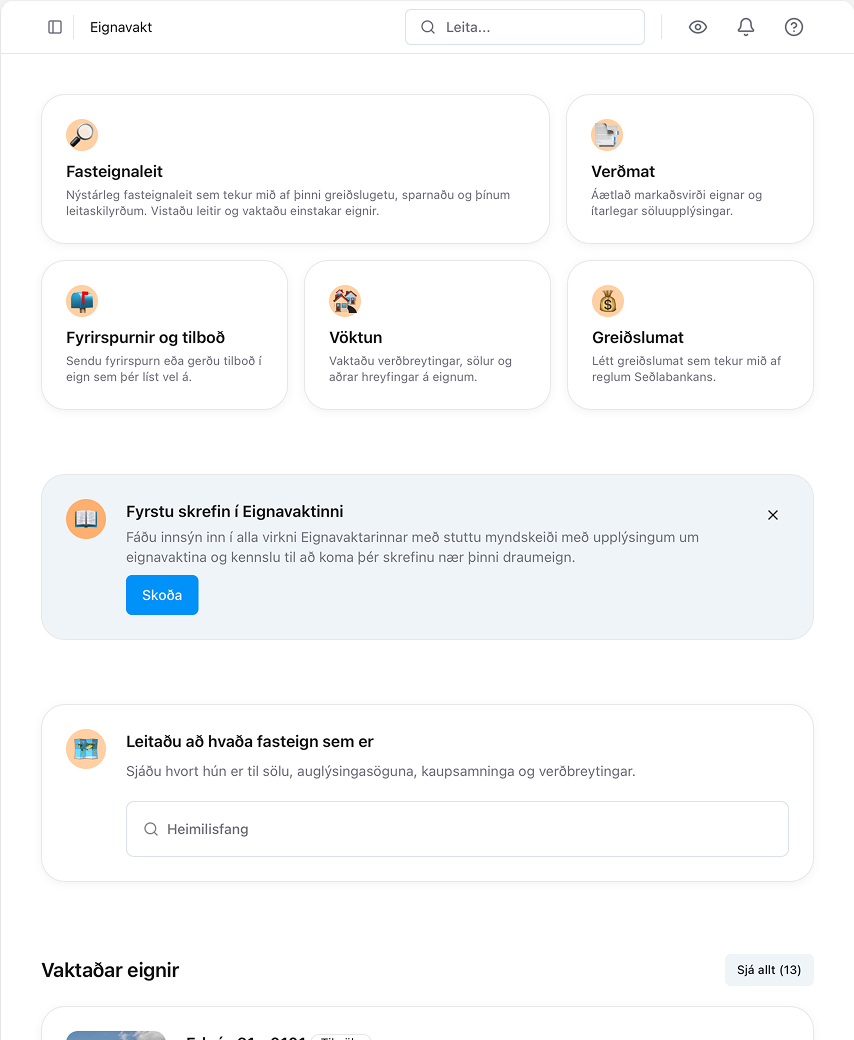Click the magnifying glass Fasteignaleit icon
854x1040 pixels.
(82, 135)
